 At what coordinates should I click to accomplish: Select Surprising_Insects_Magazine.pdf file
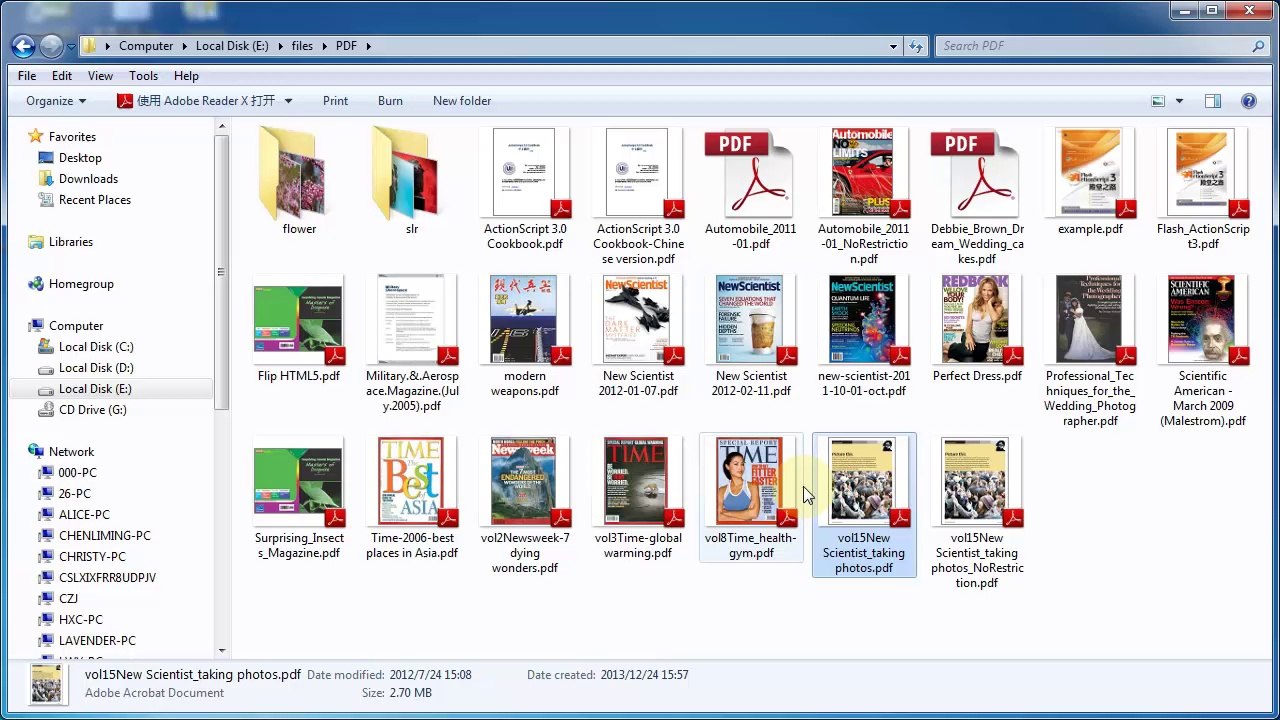click(299, 499)
